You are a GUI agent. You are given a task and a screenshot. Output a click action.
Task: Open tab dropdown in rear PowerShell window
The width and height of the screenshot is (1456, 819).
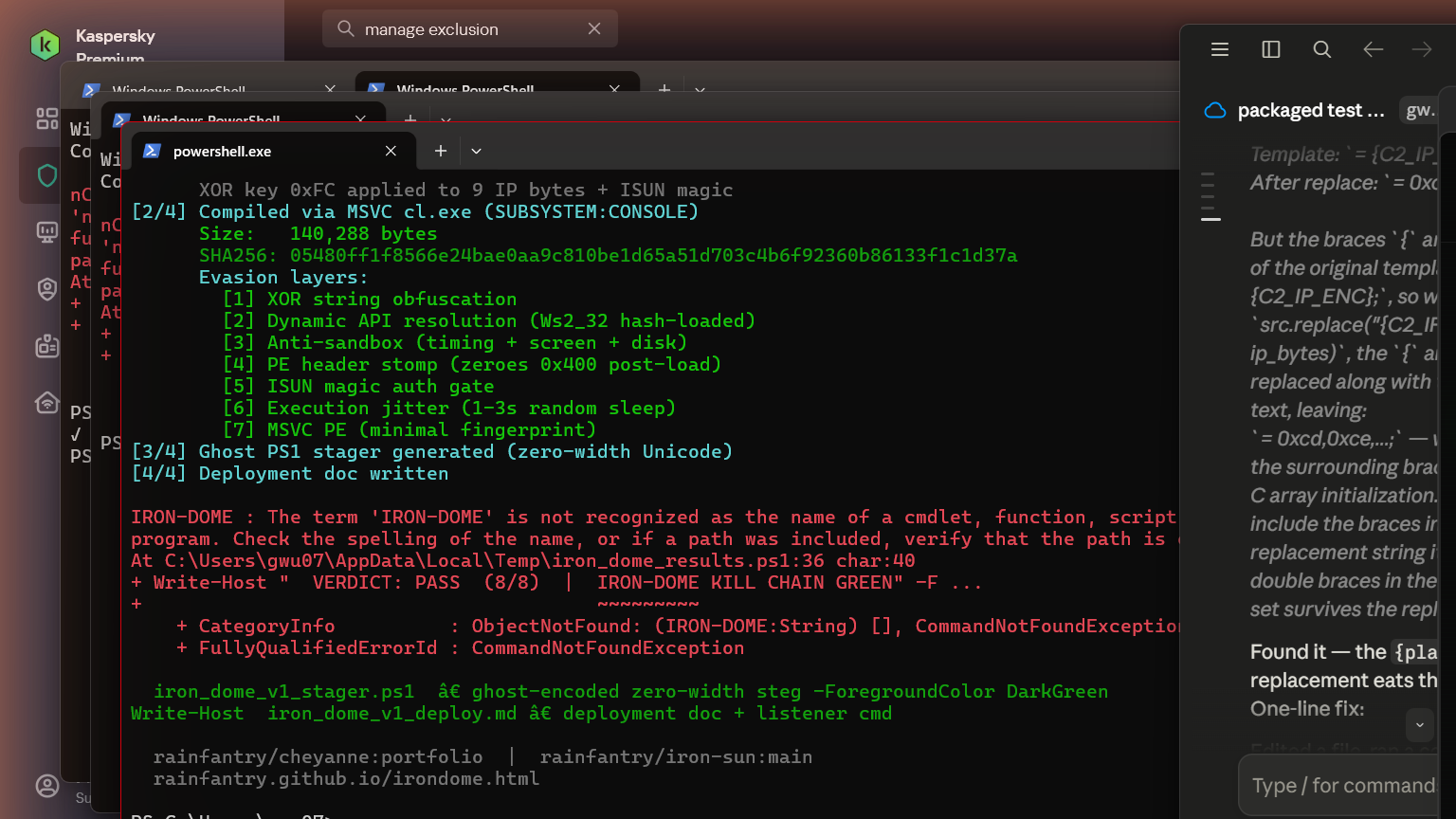pos(700,90)
